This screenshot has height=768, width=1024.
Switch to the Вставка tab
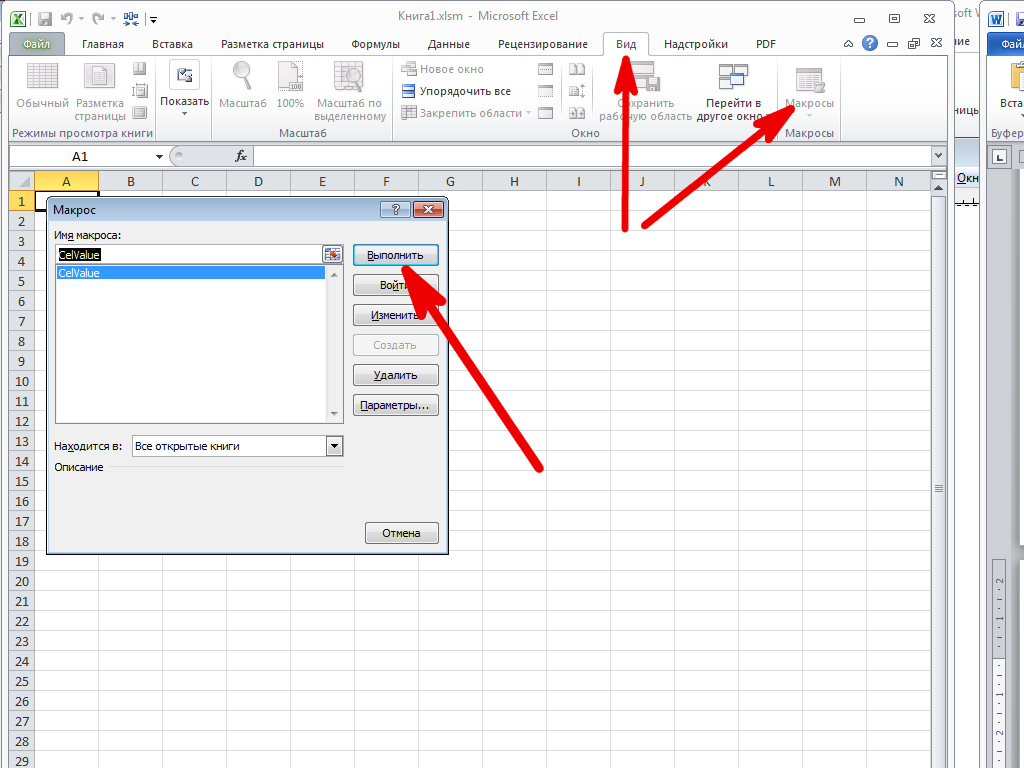[x=172, y=44]
